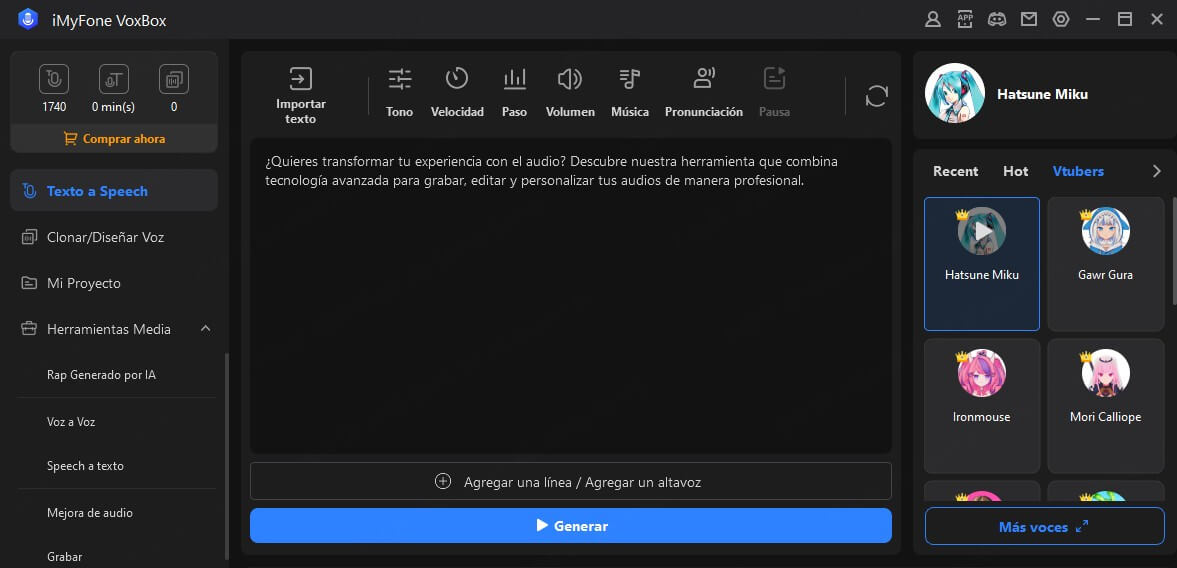Import text with Importar texto
Screen dimensions: 1177x568
(x=301, y=95)
